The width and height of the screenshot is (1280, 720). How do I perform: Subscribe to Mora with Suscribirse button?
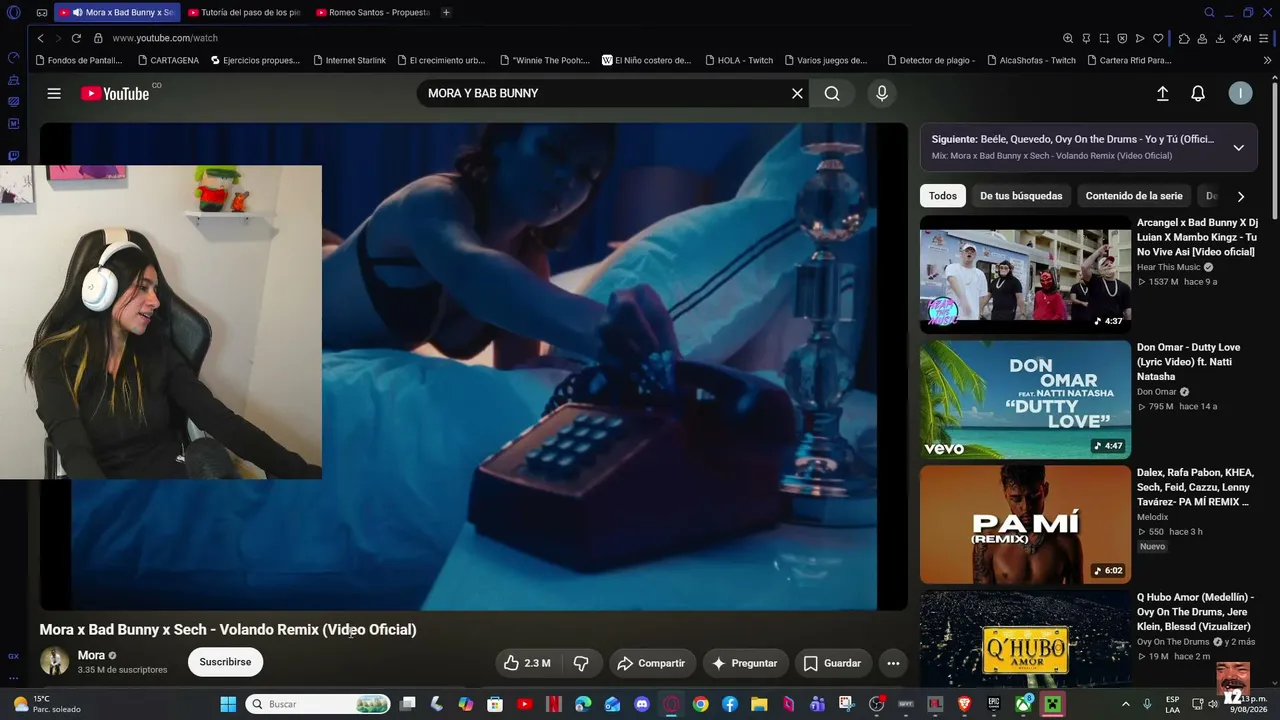225,662
